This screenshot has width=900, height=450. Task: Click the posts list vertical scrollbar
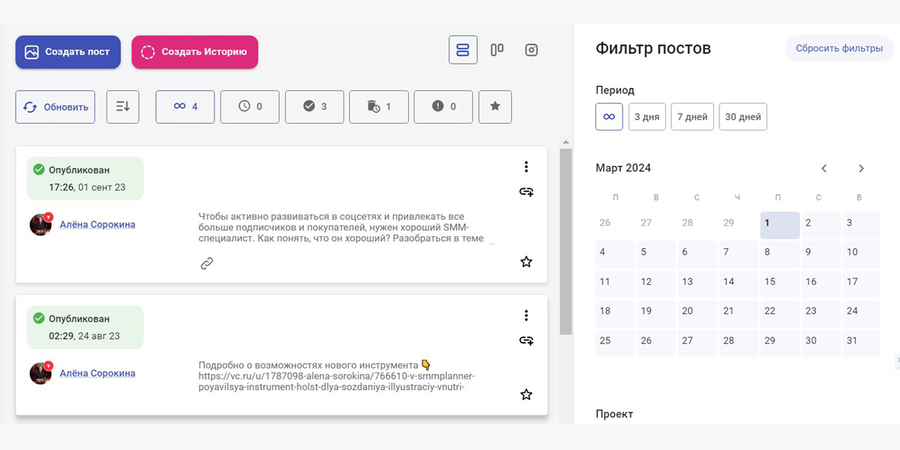coord(565,240)
